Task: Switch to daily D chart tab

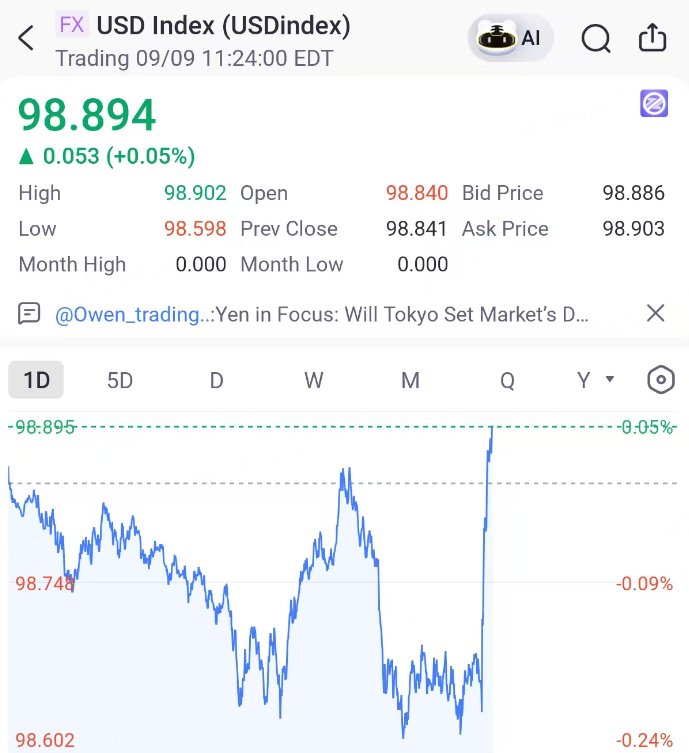Action: 217,380
